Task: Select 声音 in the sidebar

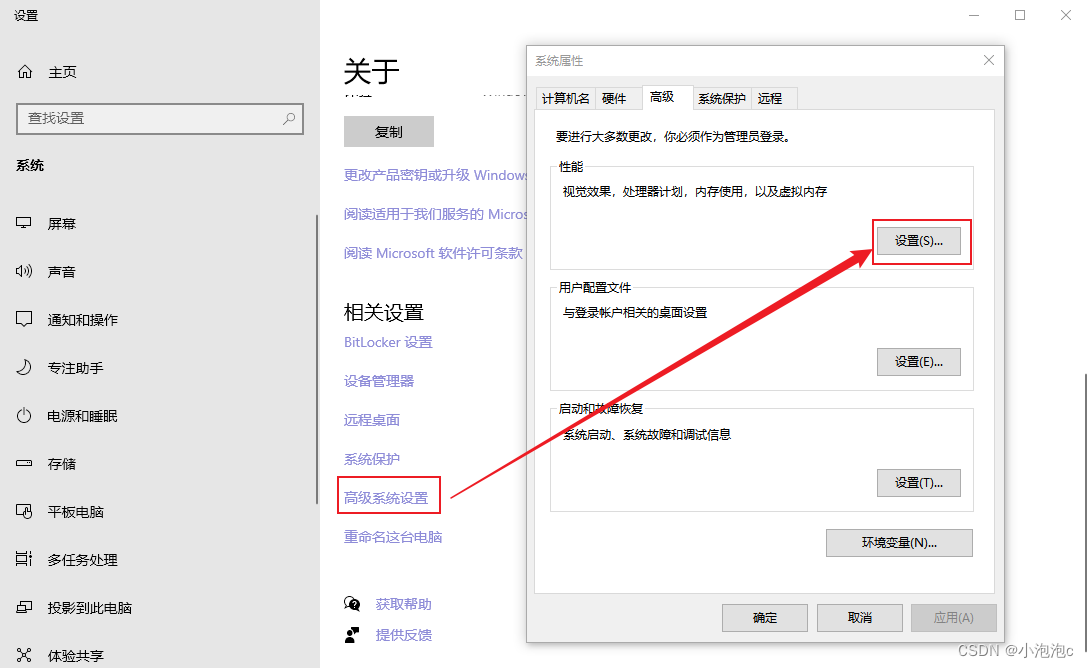Action: (62, 272)
